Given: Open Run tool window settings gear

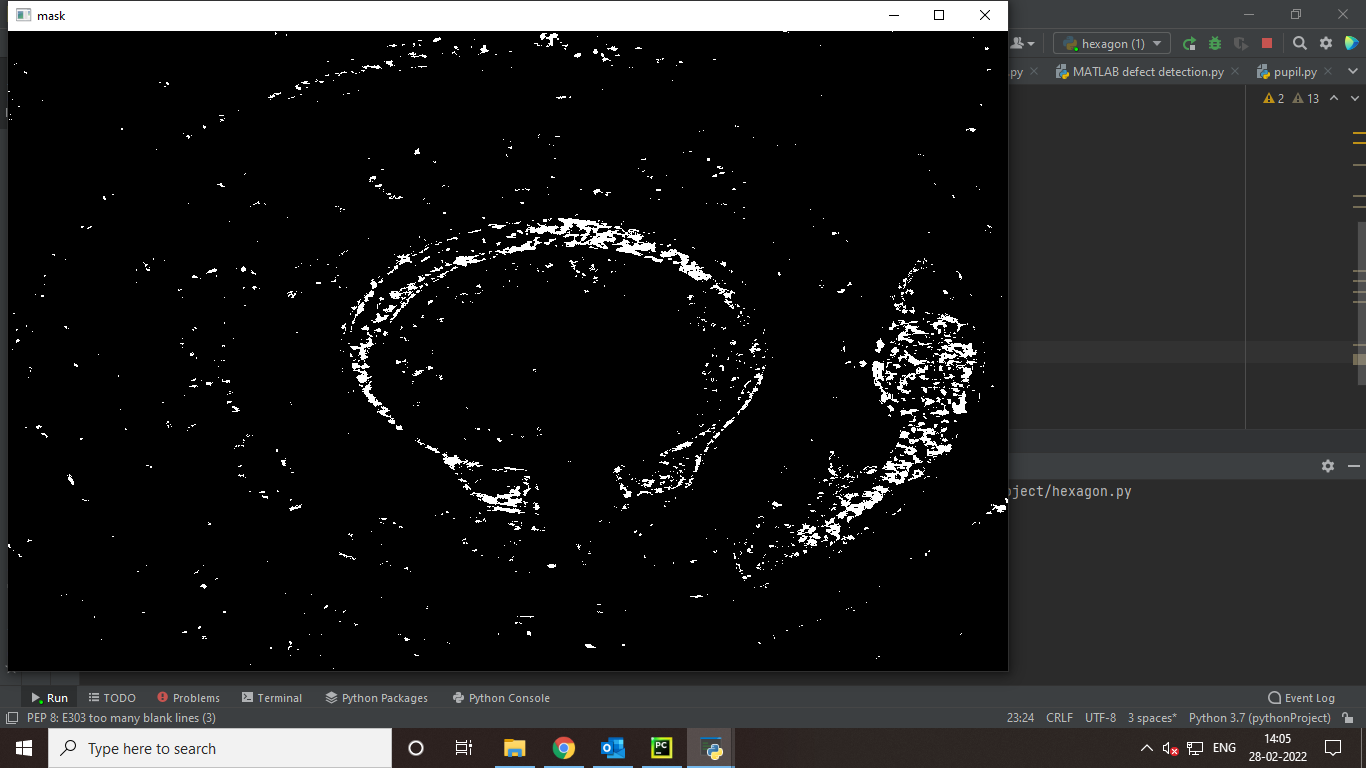Looking at the screenshot, I should click(1328, 466).
